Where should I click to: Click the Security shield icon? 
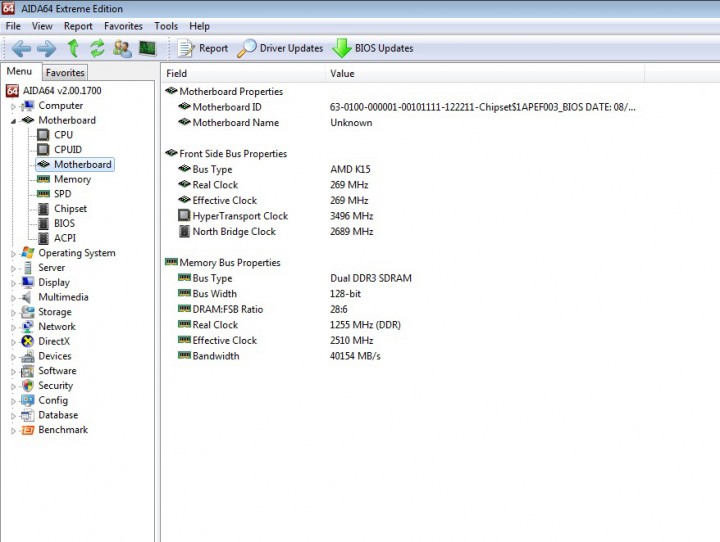28,385
